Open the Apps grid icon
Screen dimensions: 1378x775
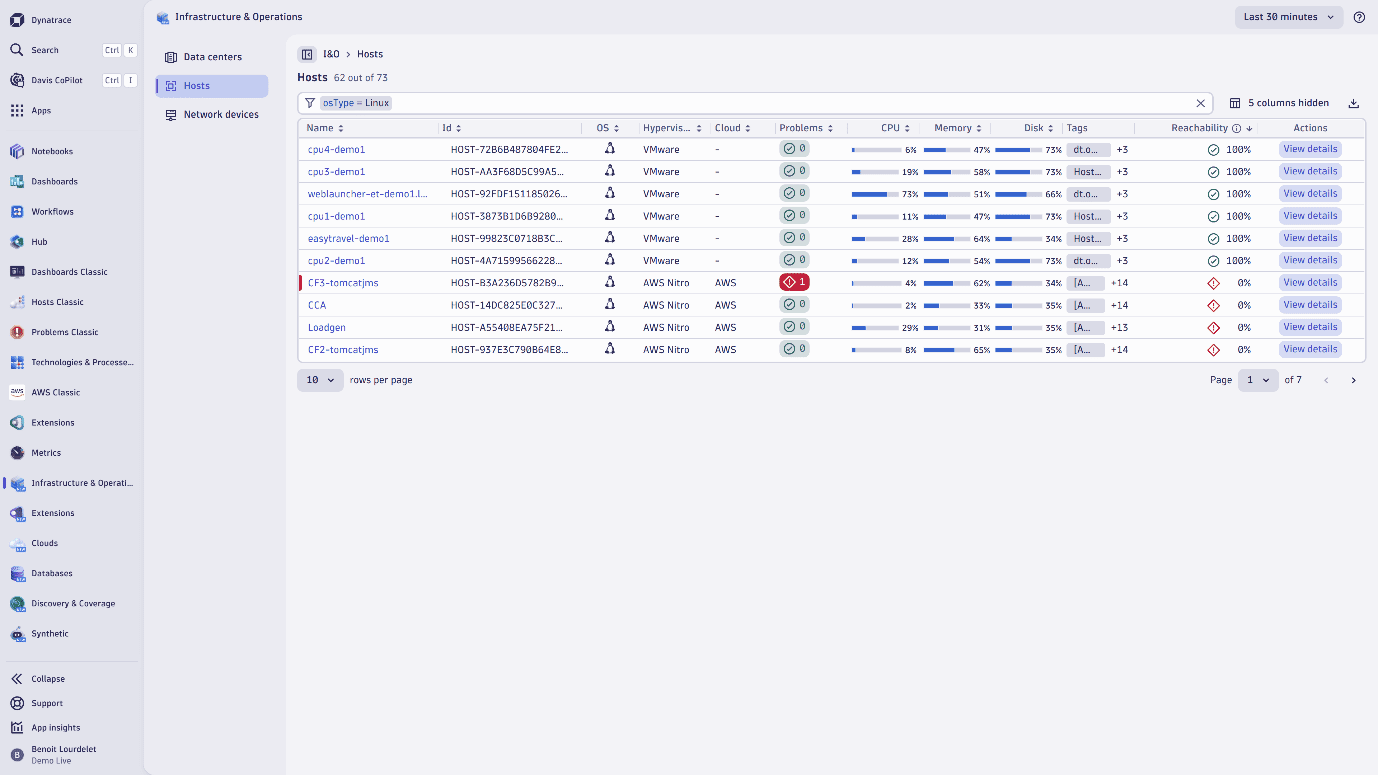coord(17,110)
